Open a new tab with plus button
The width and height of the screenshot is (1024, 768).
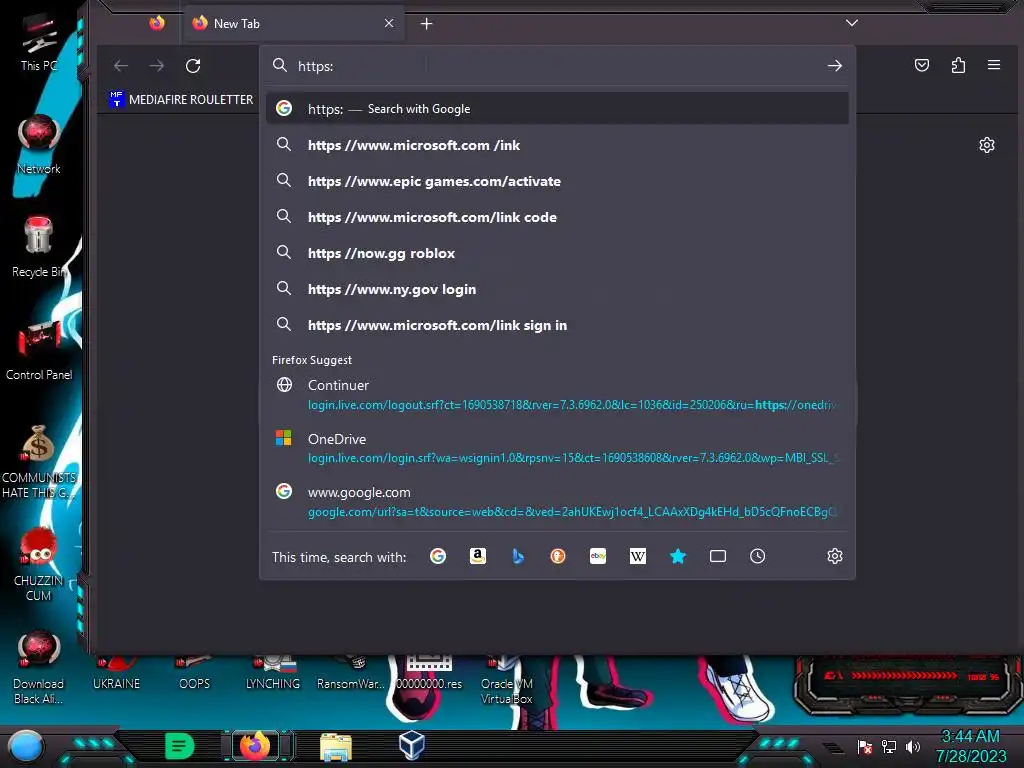coord(426,24)
